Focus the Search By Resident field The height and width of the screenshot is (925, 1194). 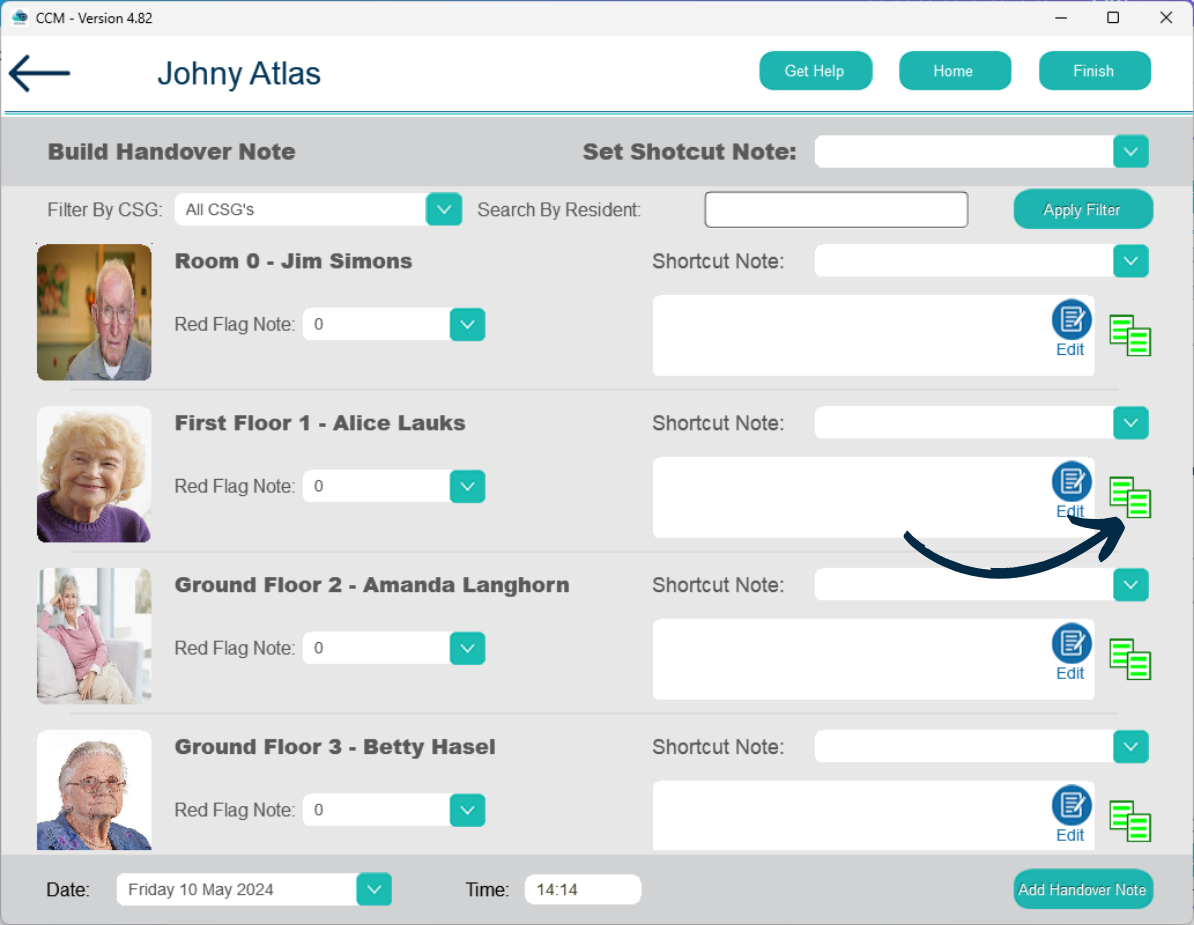pyautogui.click(x=836, y=209)
